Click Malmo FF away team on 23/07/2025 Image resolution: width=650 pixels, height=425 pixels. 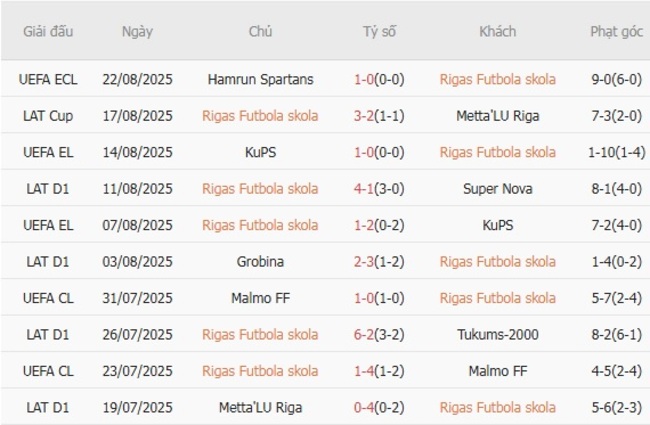click(497, 371)
